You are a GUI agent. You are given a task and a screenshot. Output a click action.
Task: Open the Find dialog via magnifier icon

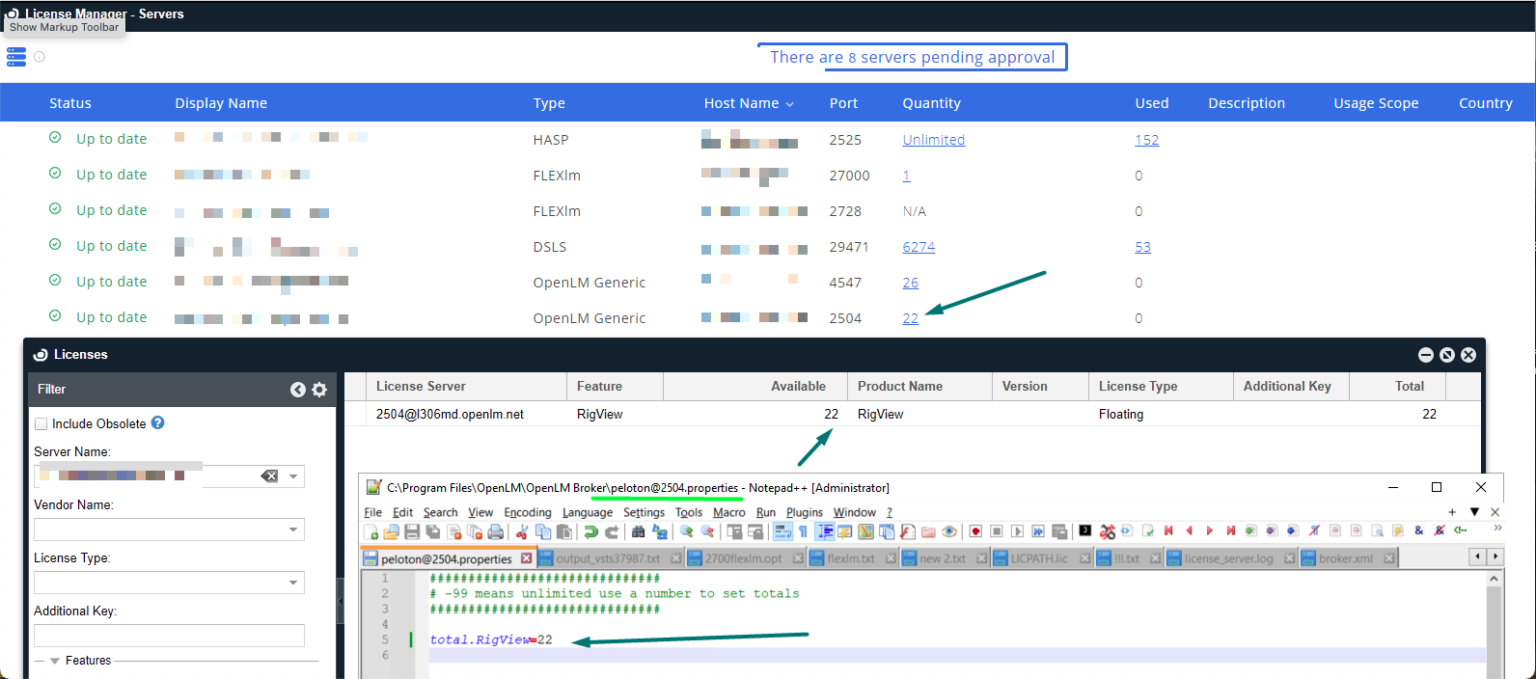point(639,531)
